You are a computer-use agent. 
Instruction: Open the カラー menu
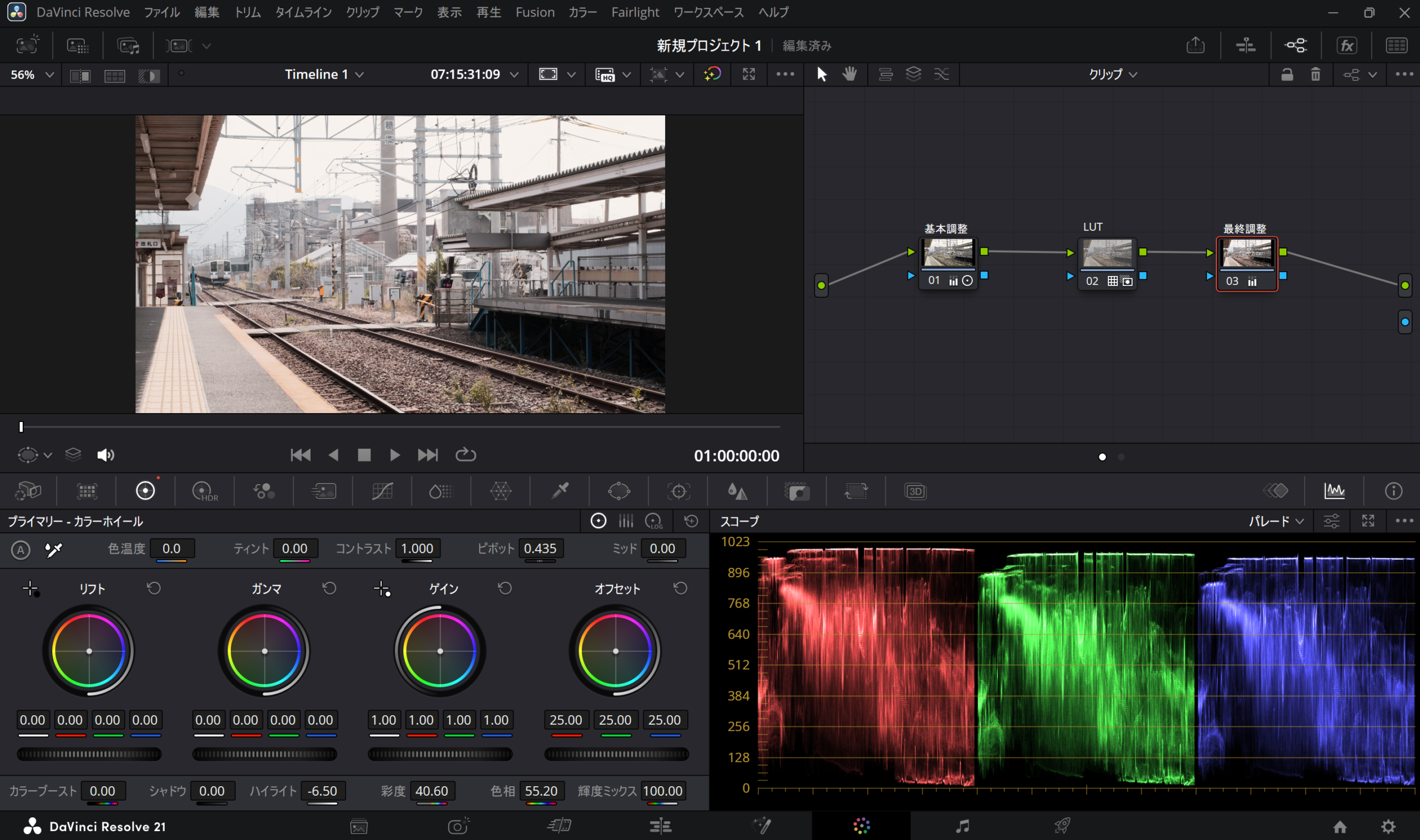point(582,12)
